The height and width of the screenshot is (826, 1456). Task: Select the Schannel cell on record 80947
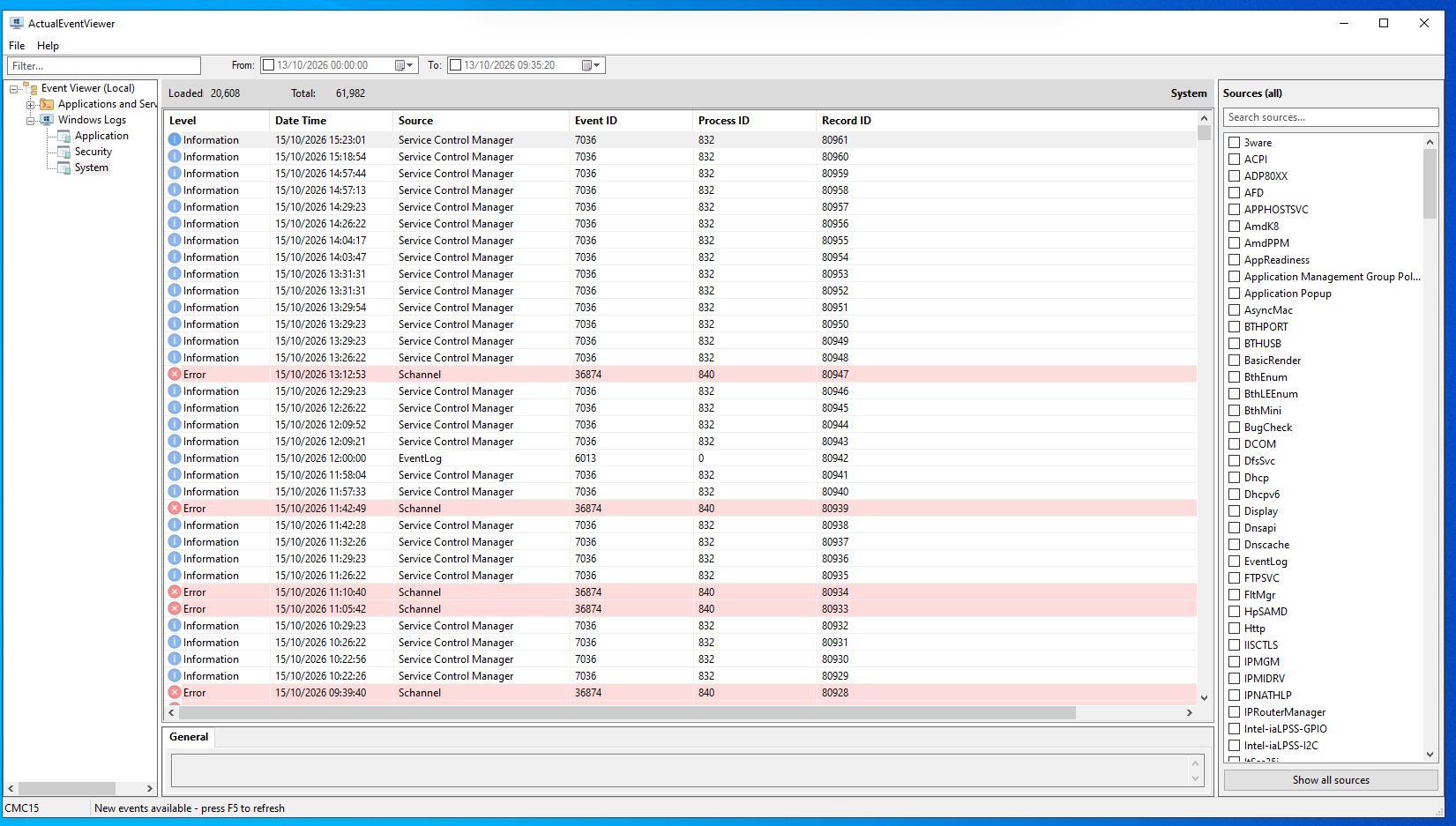pos(481,375)
